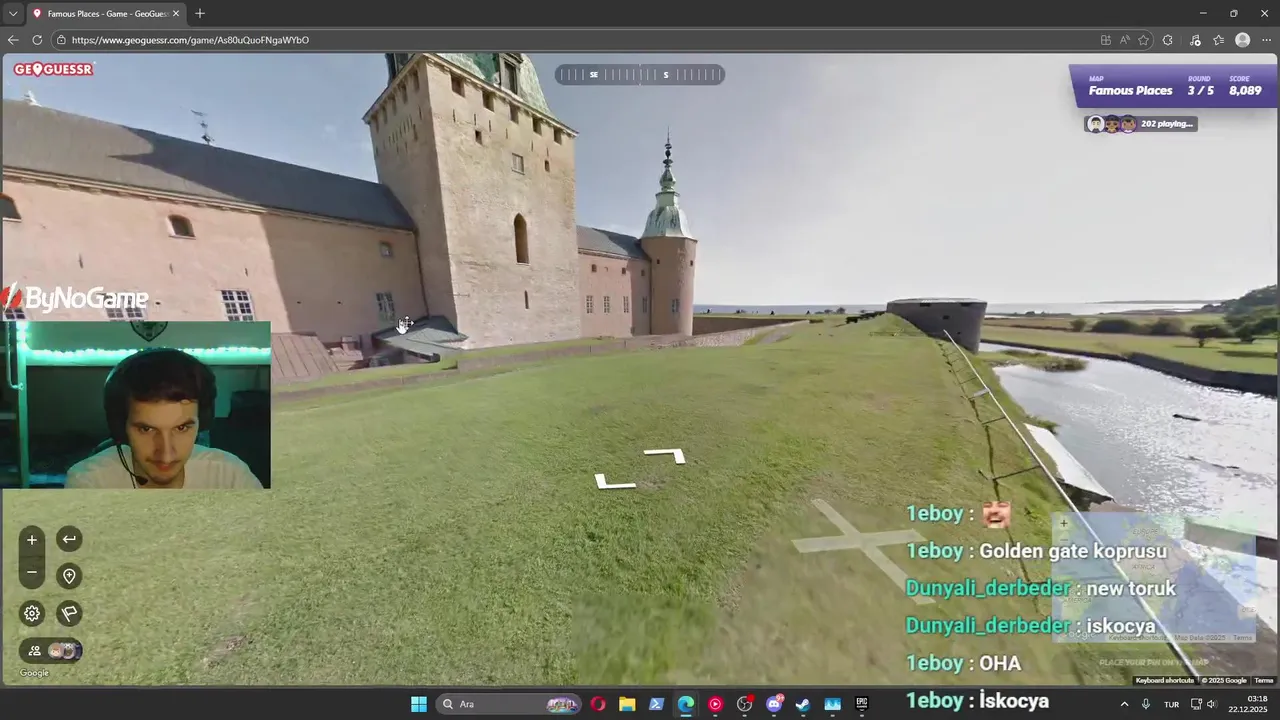Activate Read aloud icon in address bar
Screen dimensions: 1280x720
[1124, 40]
